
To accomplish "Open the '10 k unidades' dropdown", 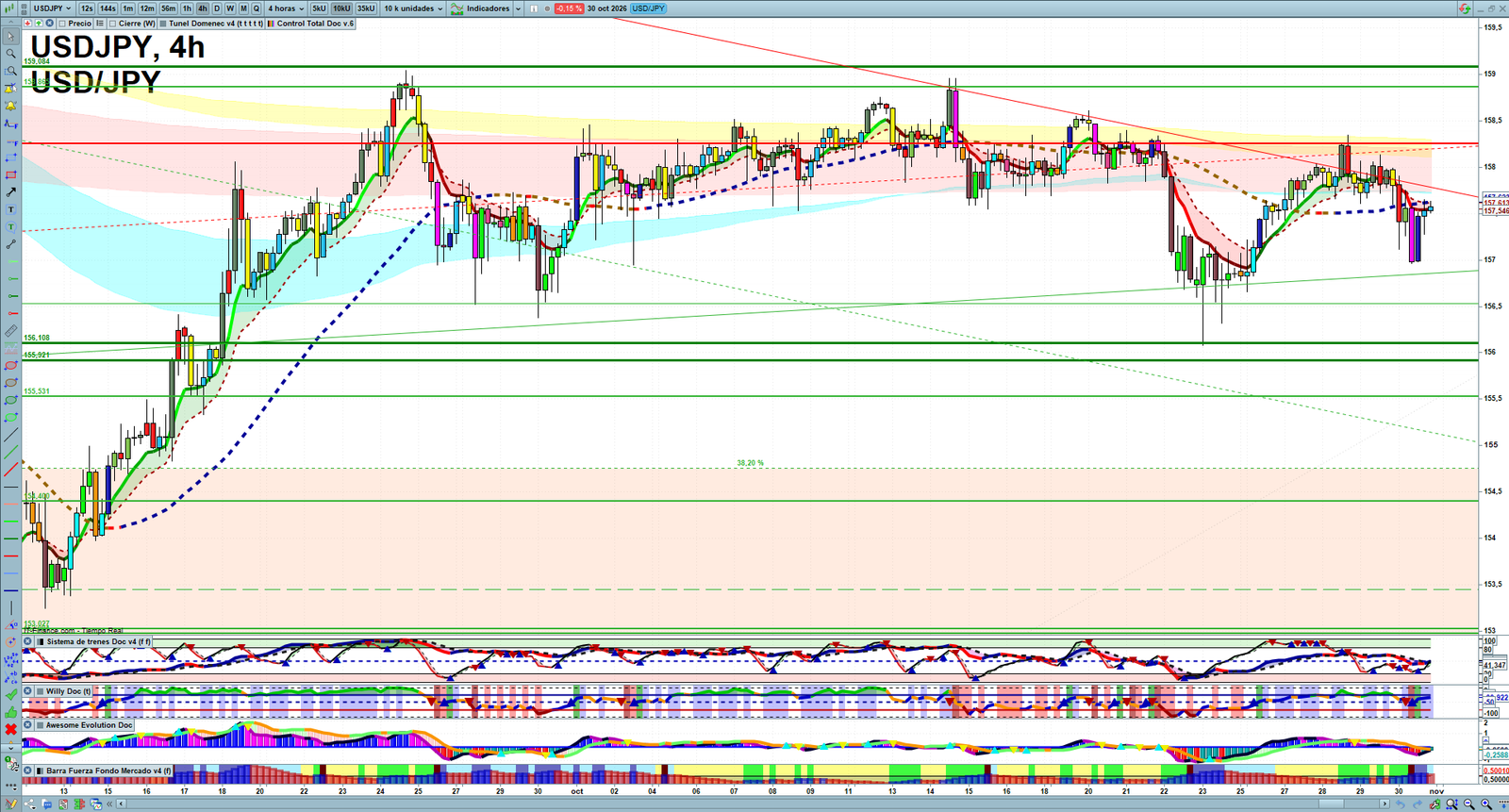I will pos(413,8).
